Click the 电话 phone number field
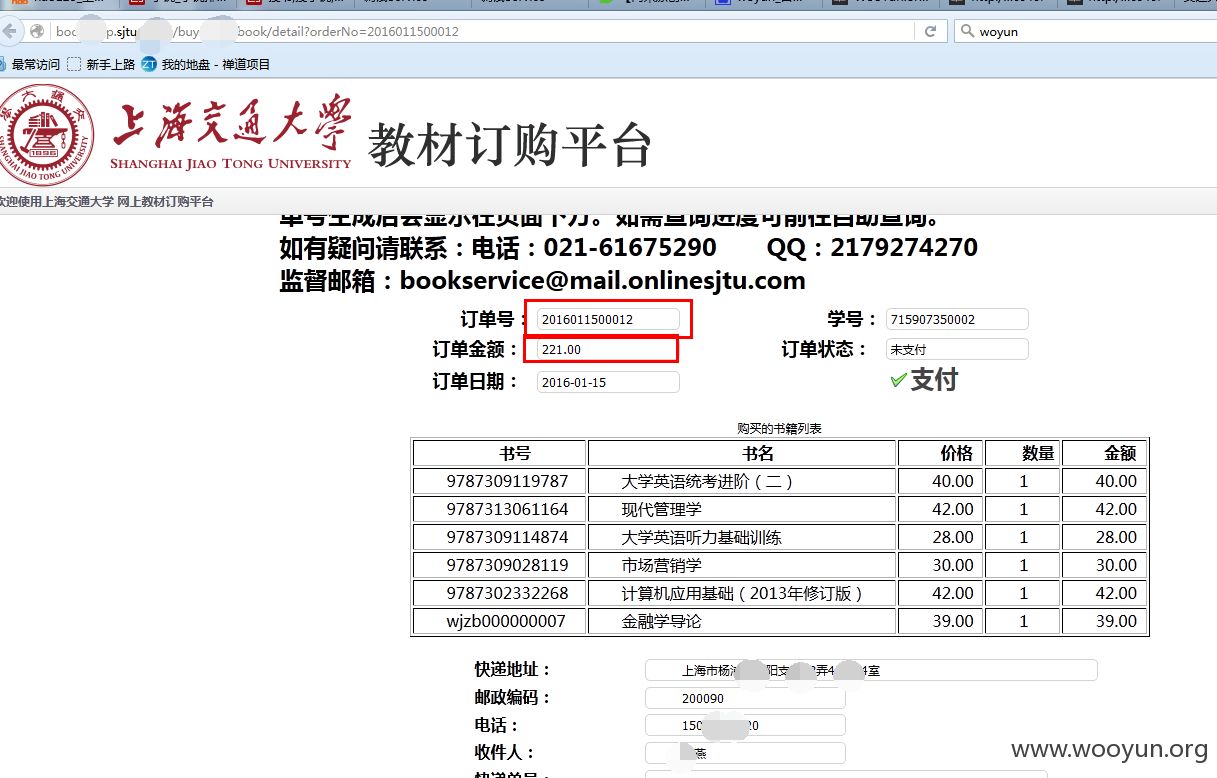 745,725
